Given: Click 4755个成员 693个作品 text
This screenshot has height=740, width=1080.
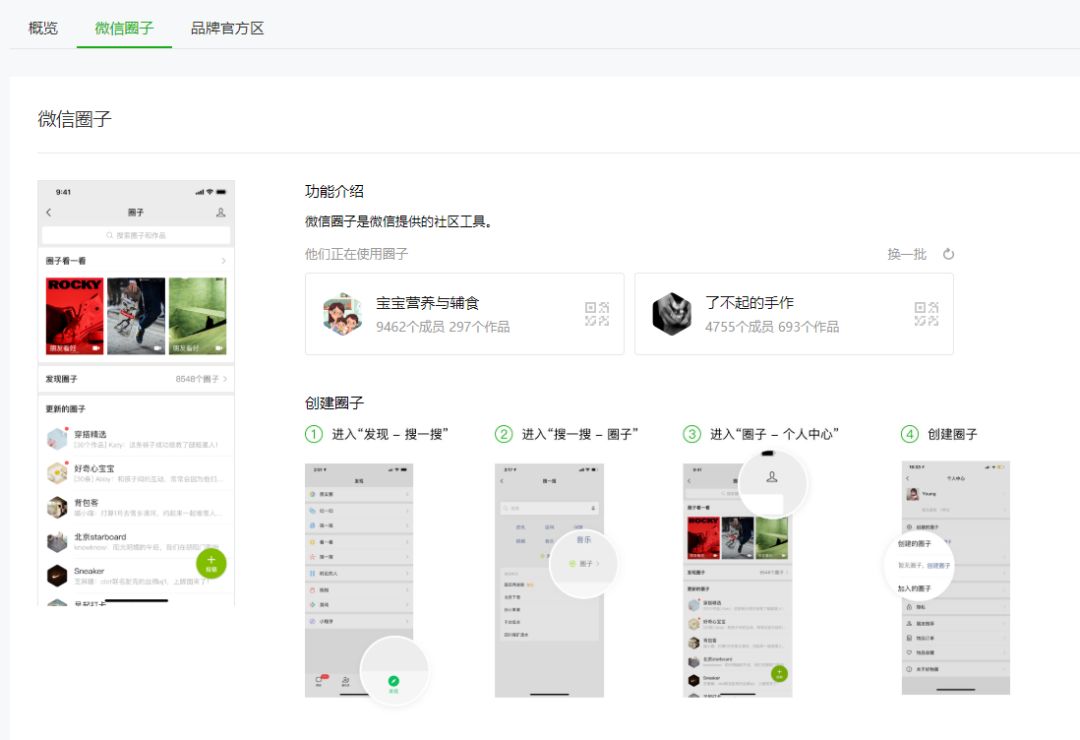Looking at the screenshot, I should (x=771, y=327).
